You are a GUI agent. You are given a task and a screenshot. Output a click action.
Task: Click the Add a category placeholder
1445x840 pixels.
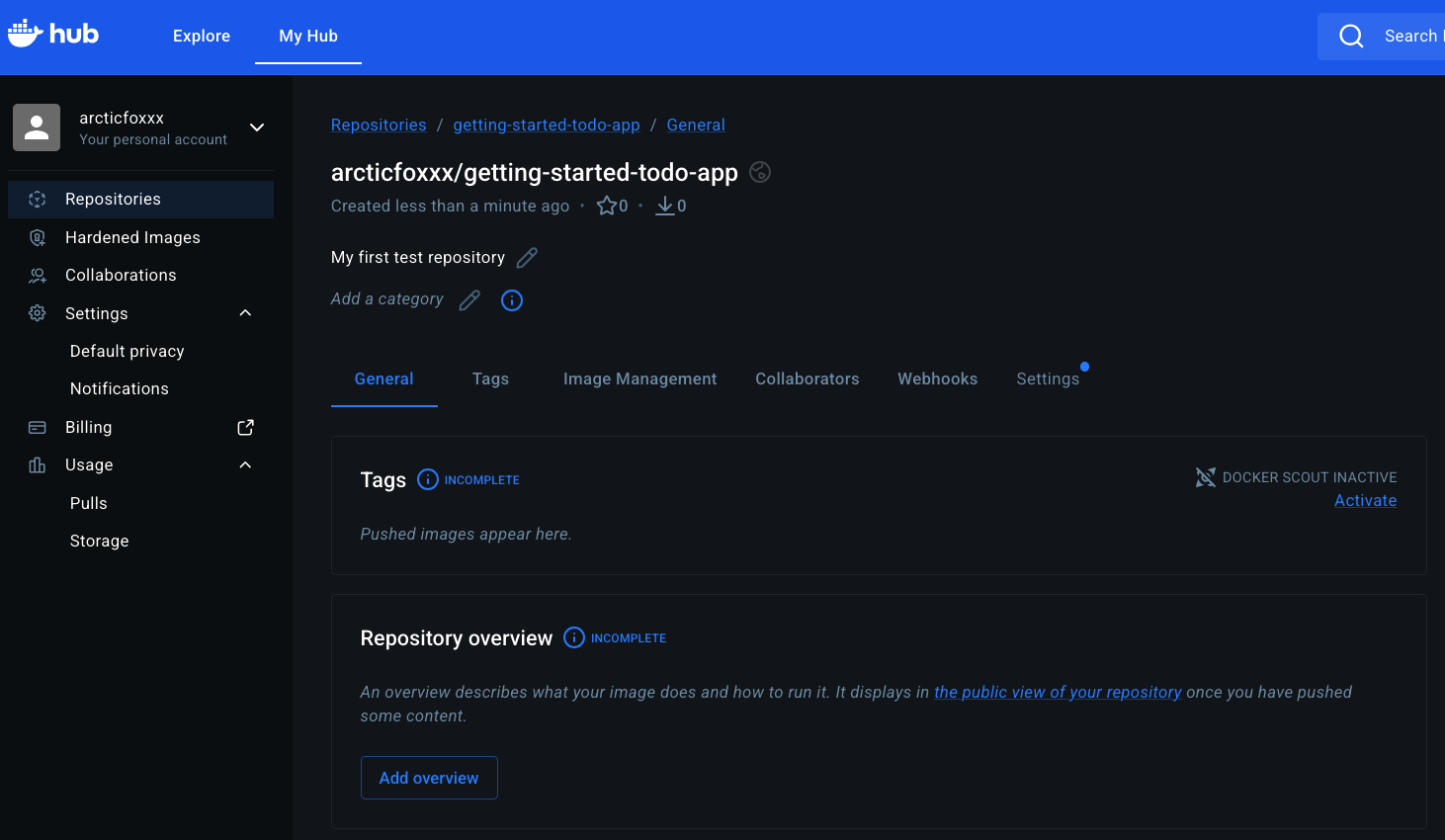coord(387,299)
